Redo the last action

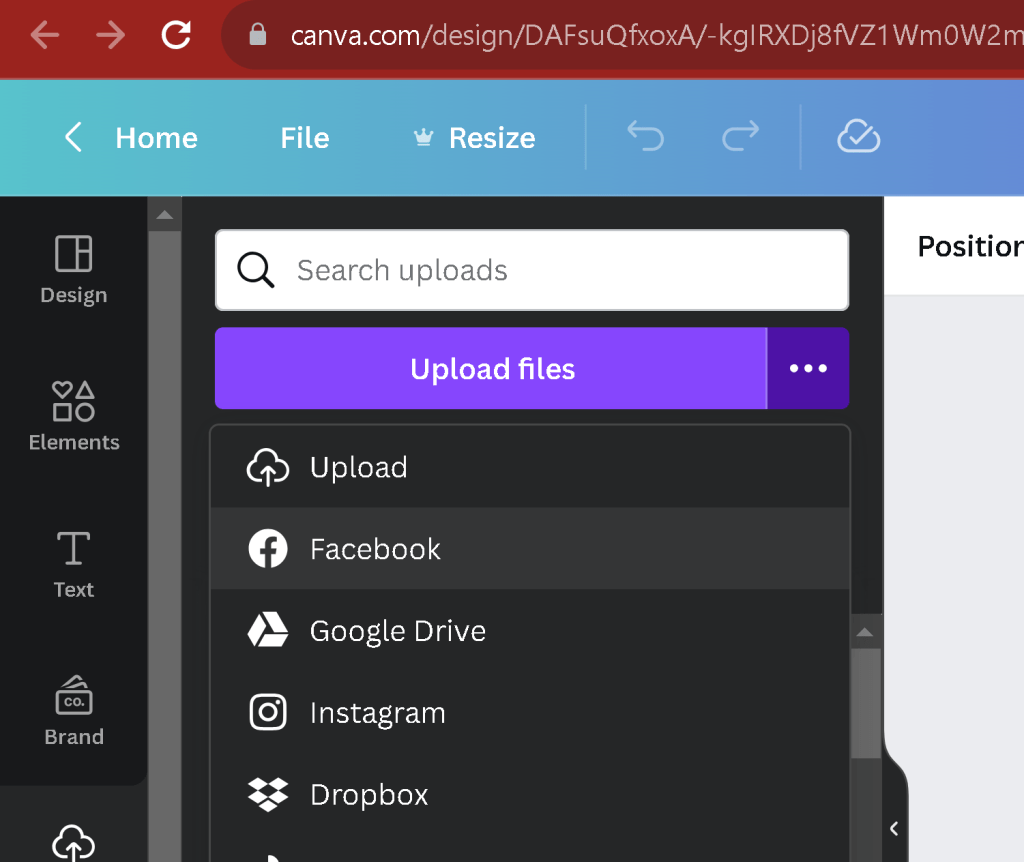pos(741,136)
